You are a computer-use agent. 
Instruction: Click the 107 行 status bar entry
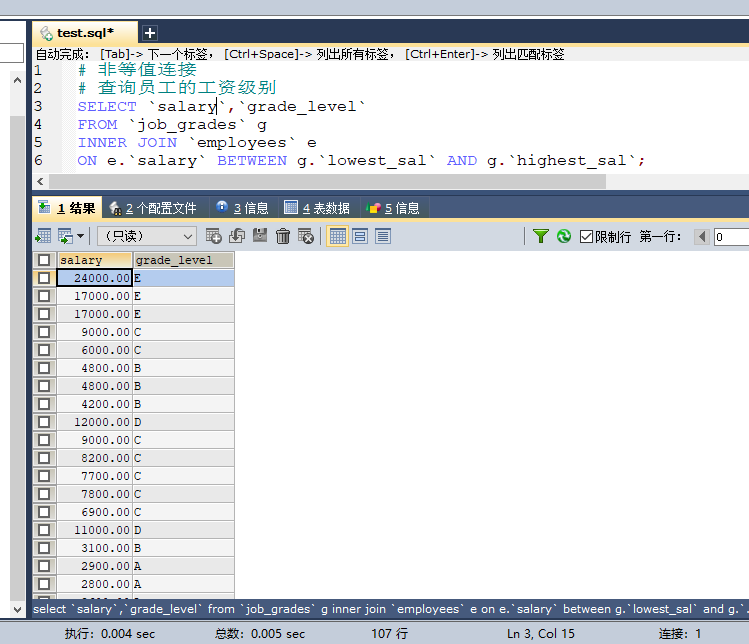(x=389, y=634)
